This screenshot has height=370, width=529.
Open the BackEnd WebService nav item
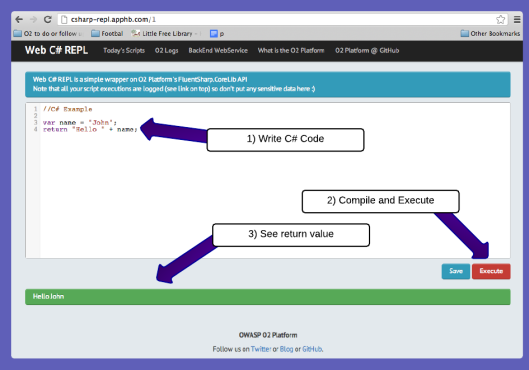pyautogui.click(x=218, y=51)
